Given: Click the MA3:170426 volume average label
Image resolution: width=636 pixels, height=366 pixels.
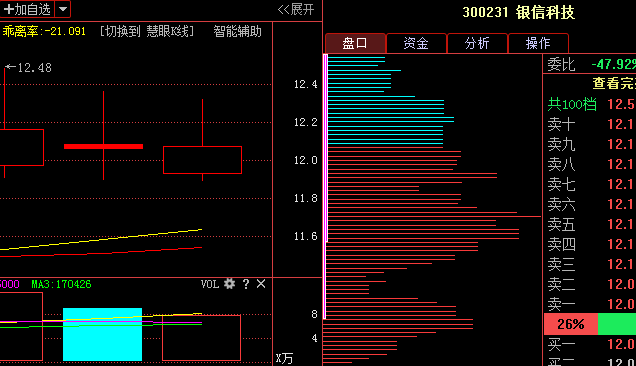Looking at the screenshot, I should pos(61,284).
